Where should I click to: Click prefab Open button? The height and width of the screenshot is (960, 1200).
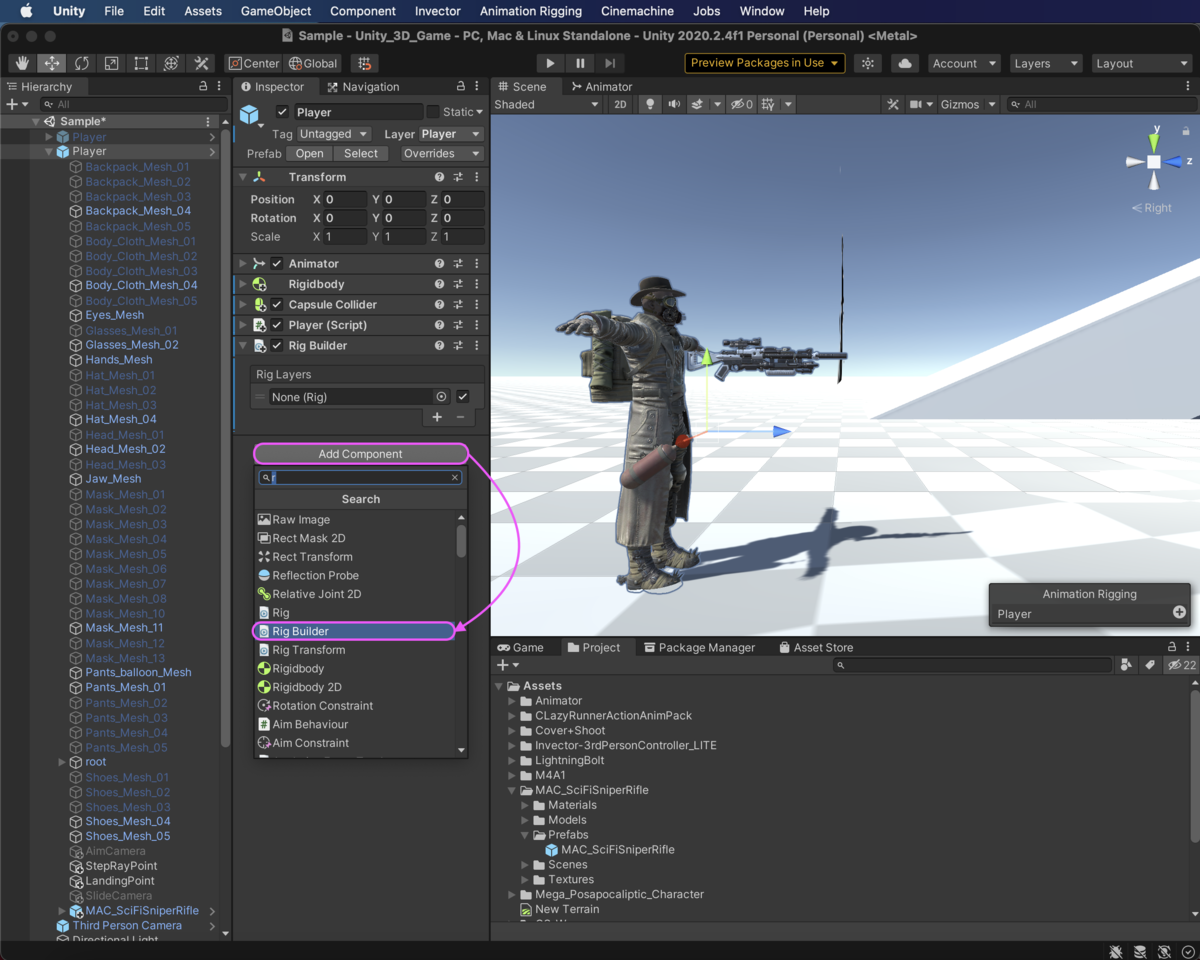[310, 153]
